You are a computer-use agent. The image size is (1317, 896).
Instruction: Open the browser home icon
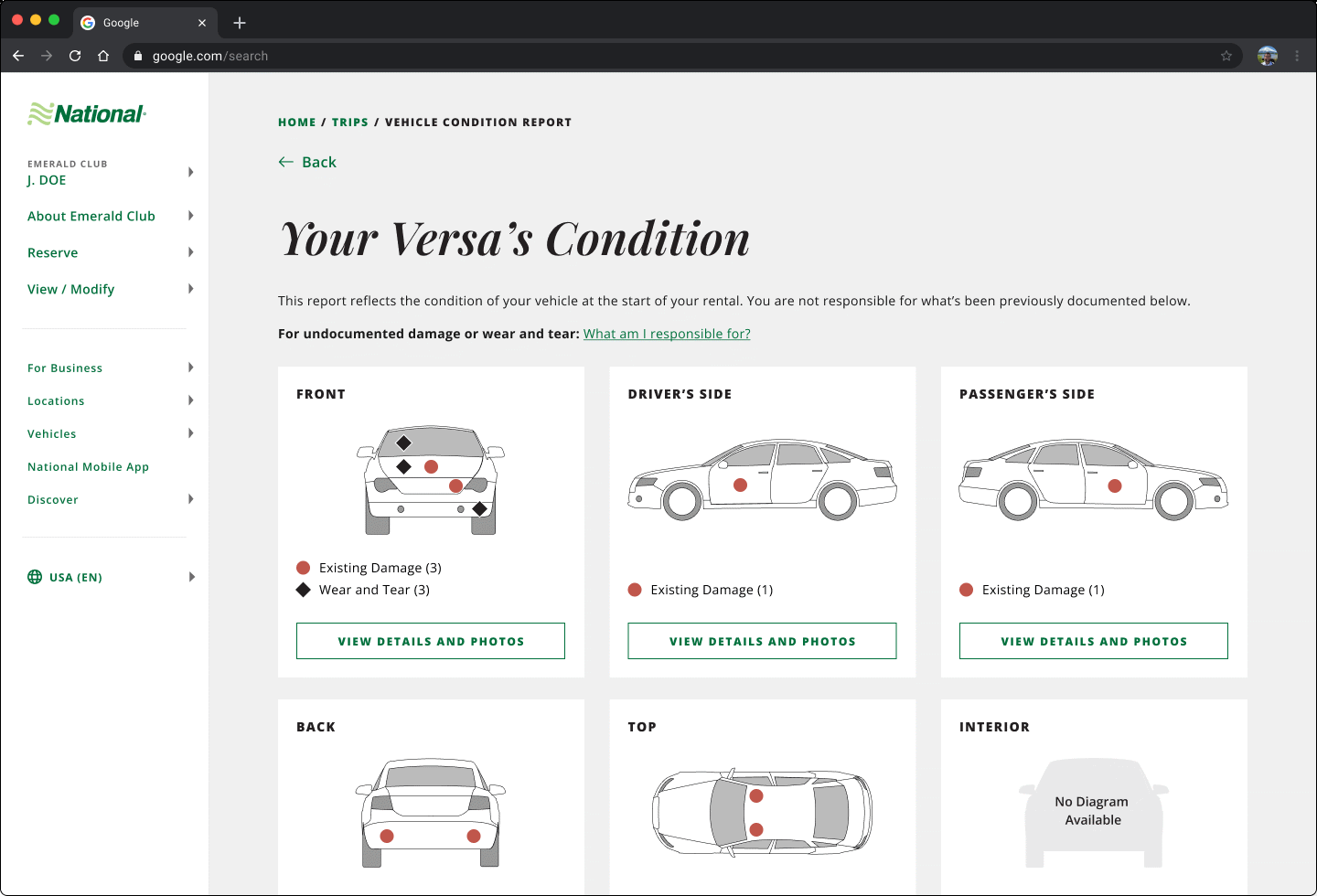tap(103, 56)
